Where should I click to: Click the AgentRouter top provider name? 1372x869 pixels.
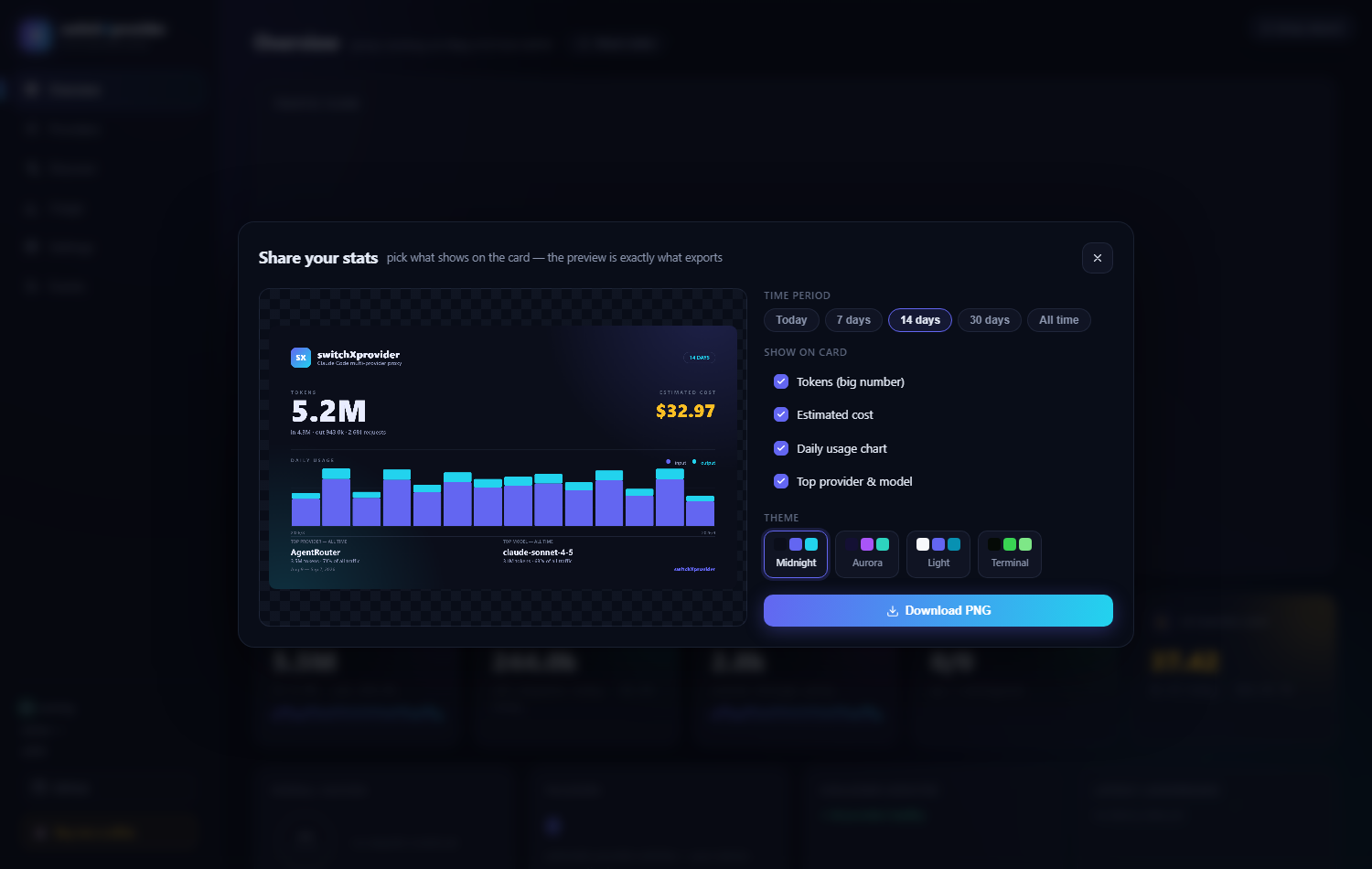tap(316, 553)
